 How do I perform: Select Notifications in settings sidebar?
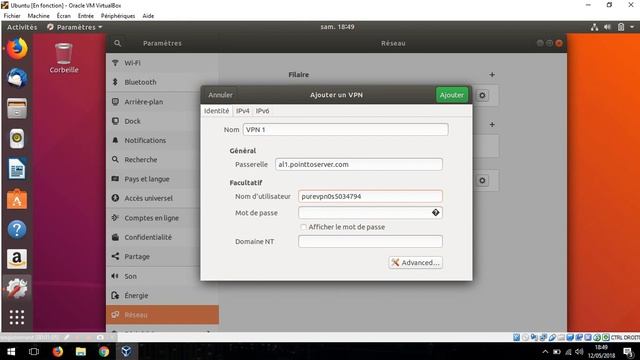pyautogui.click(x=162, y=140)
